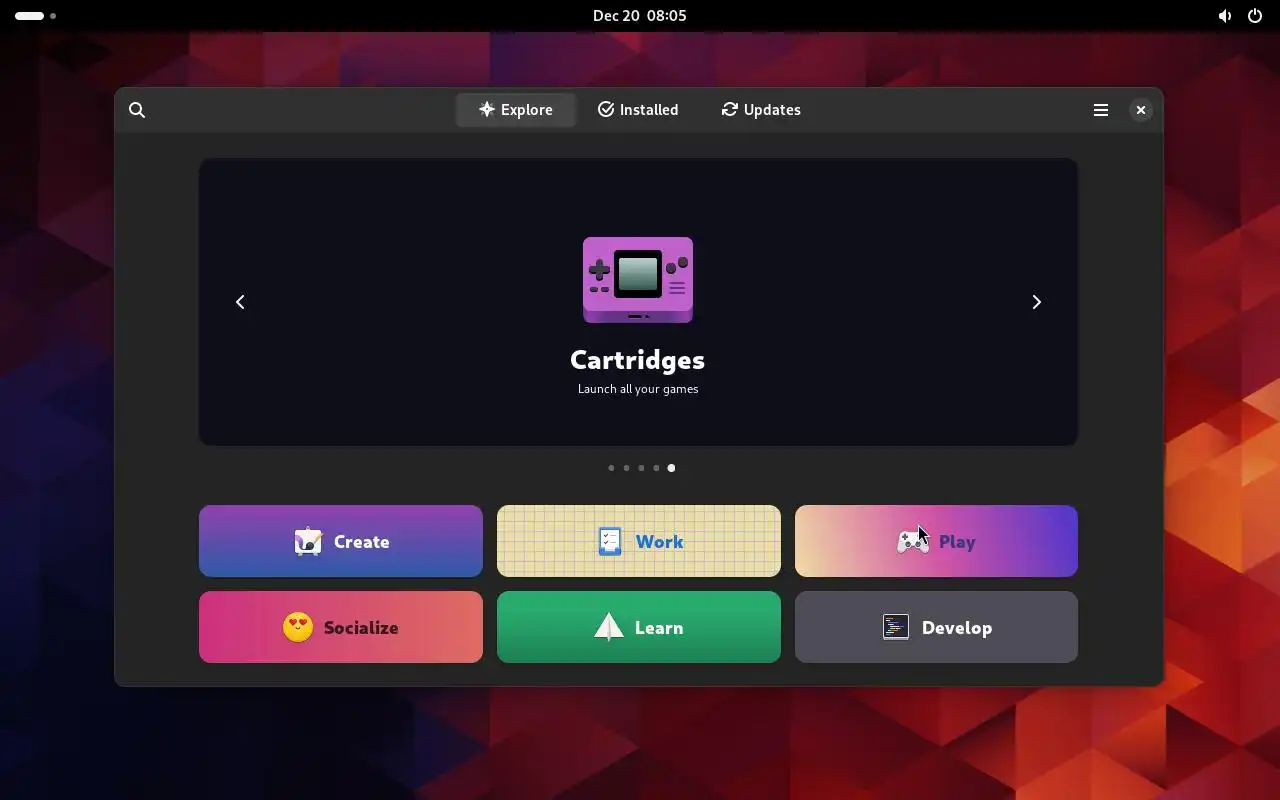This screenshot has height=800, width=1280.
Task: Click the Develop terminal icon
Action: click(896, 627)
